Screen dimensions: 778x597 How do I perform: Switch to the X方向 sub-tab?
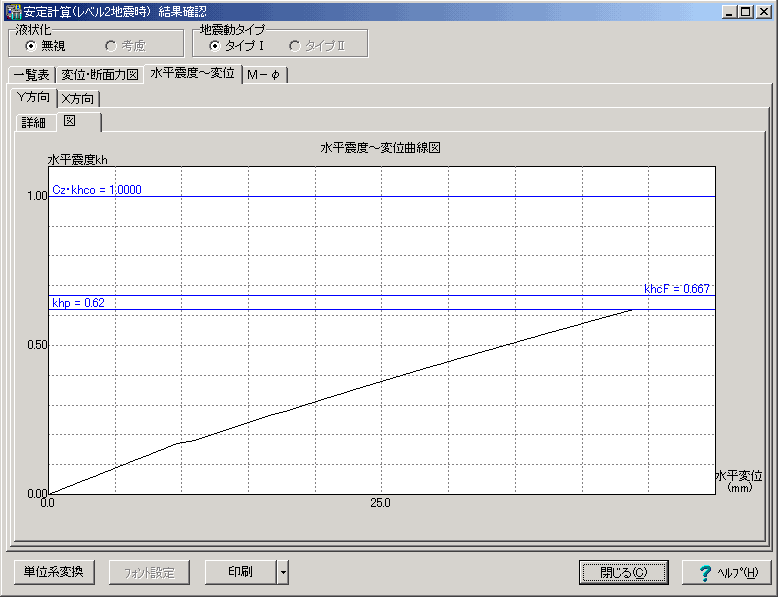click(78, 99)
